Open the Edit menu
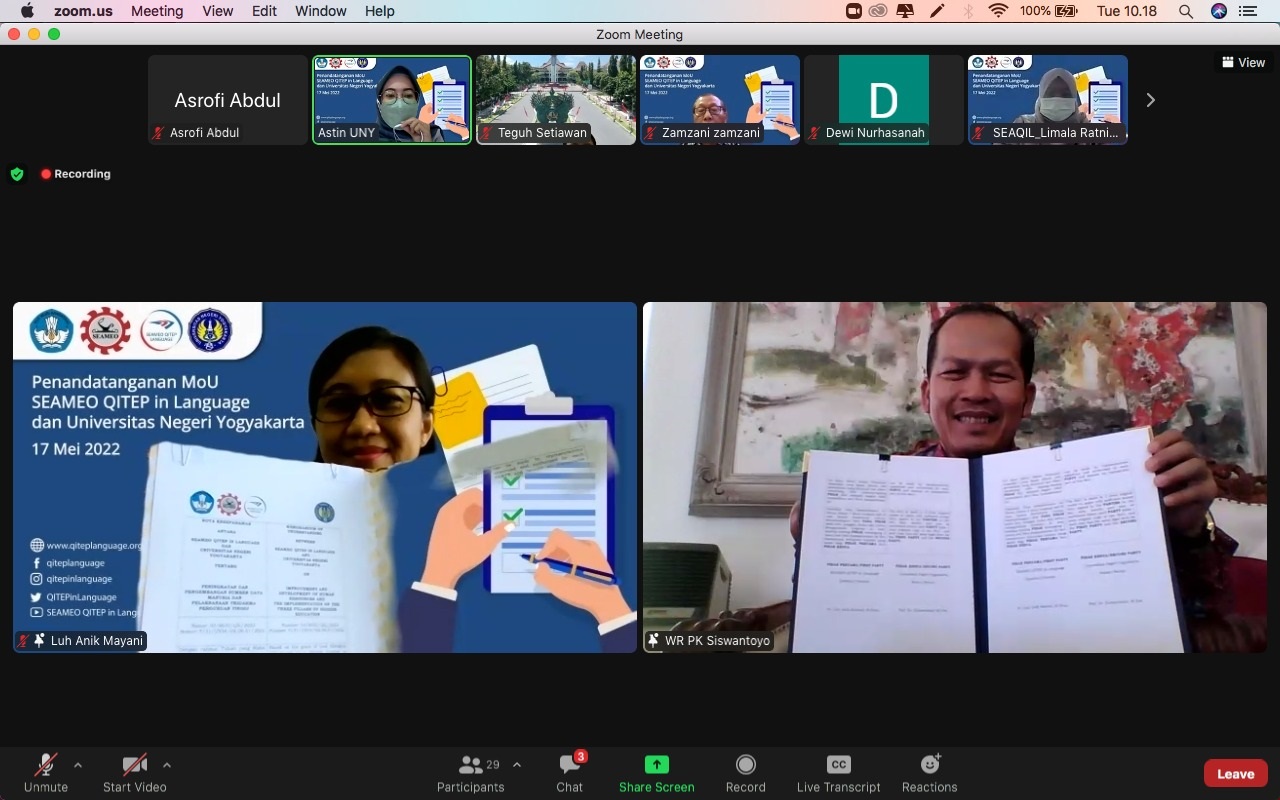 (264, 11)
